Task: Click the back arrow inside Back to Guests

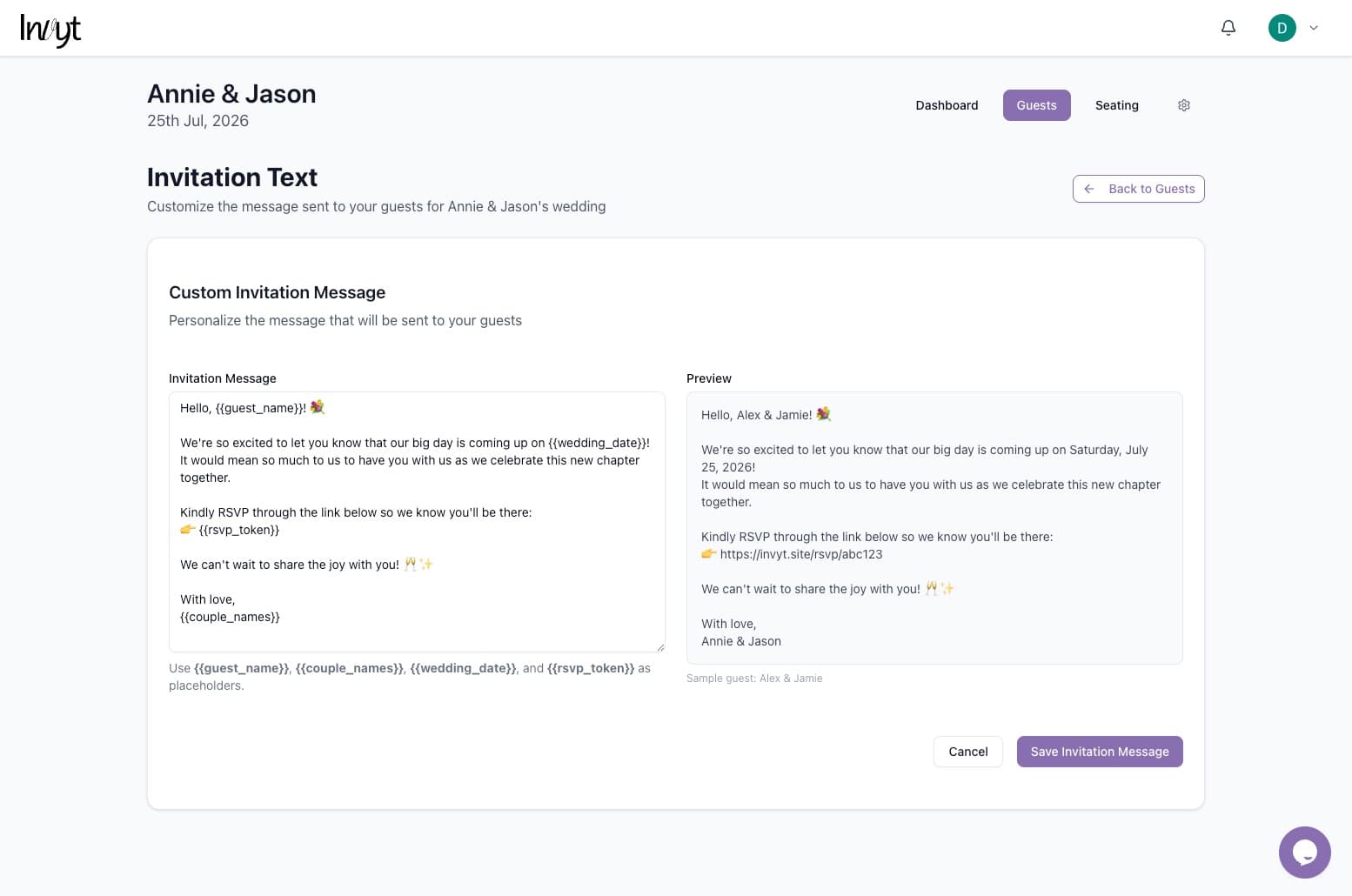Action: [x=1089, y=189]
